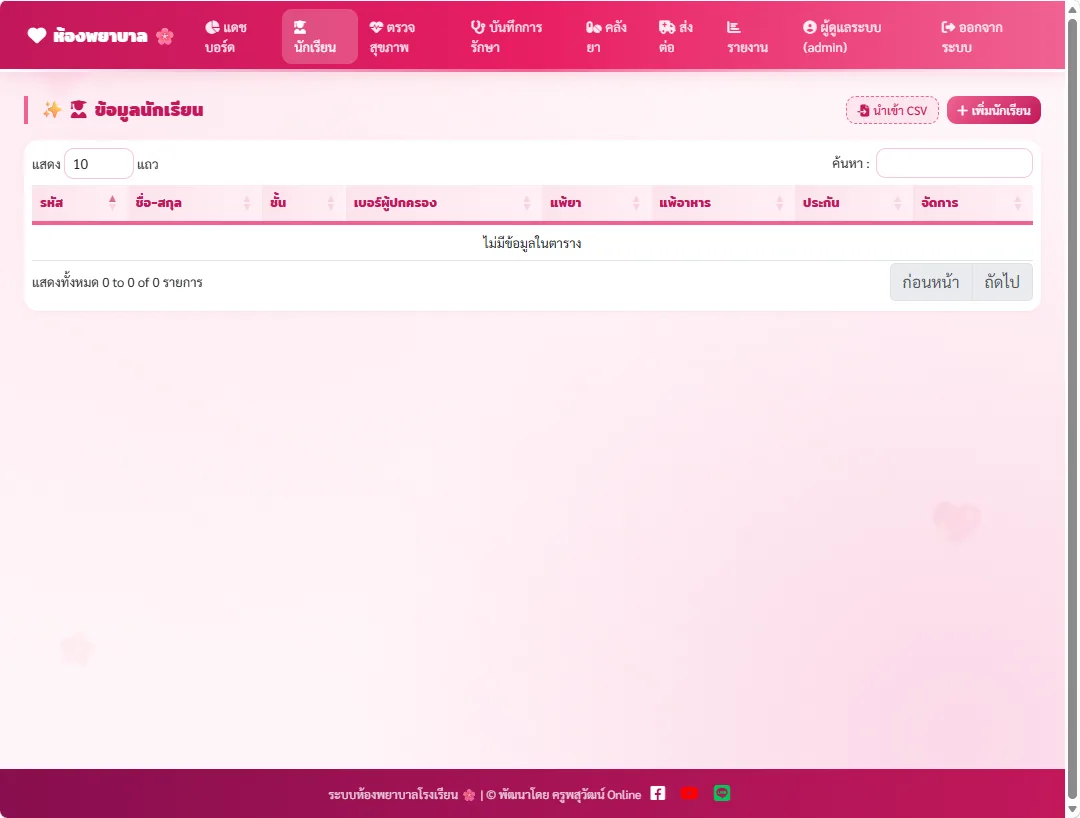Sort the table by ชื่อ-สกุล column
The width and height of the screenshot is (1080, 818).
click(x=194, y=203)
